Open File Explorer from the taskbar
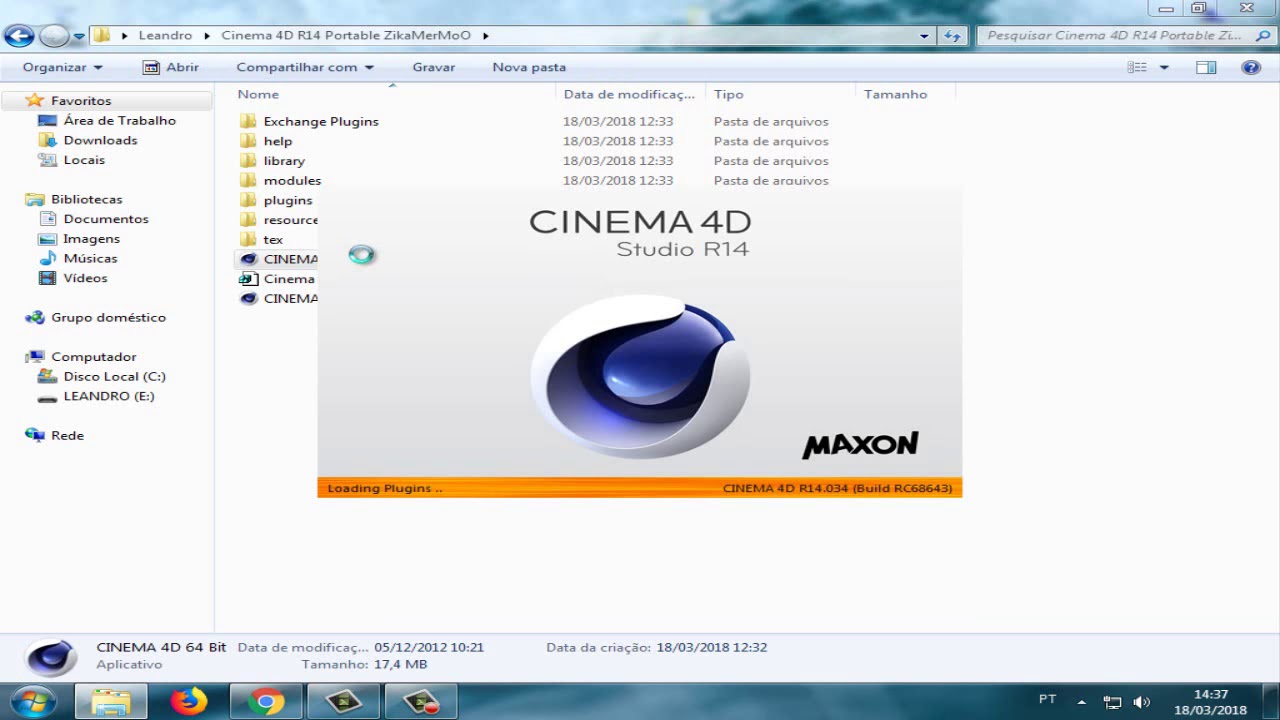Screen dimensions: 1280x720 tap(111, 701)
